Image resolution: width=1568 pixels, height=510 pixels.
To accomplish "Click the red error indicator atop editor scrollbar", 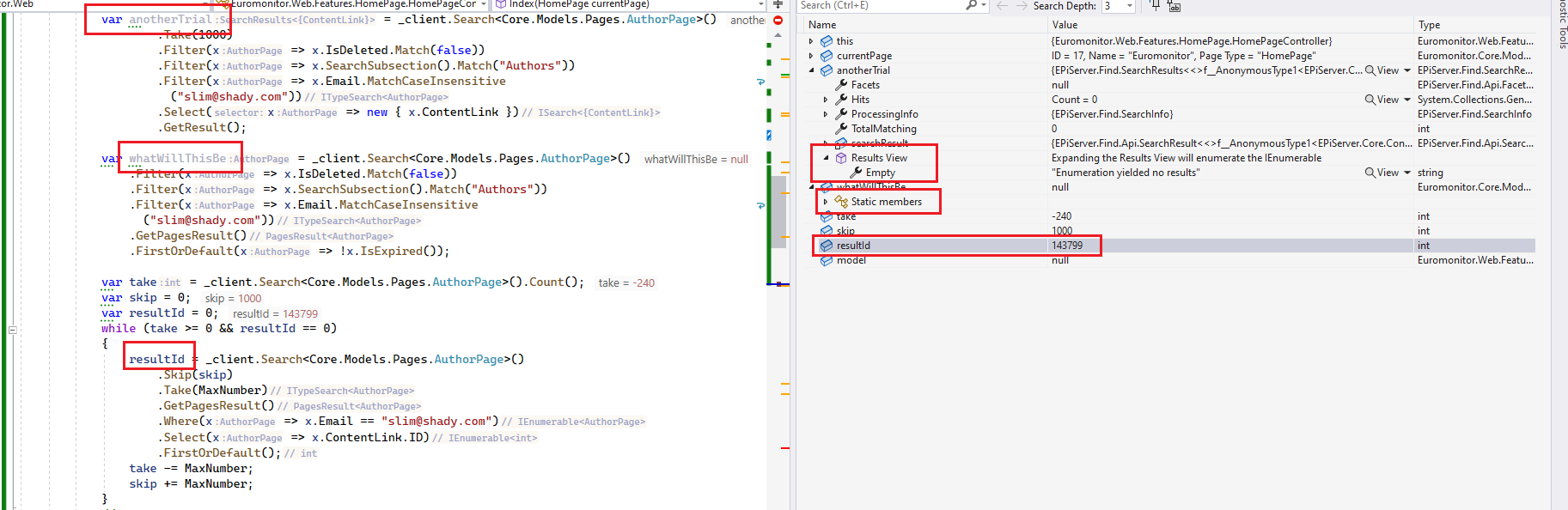I will [x=778, y=20].
